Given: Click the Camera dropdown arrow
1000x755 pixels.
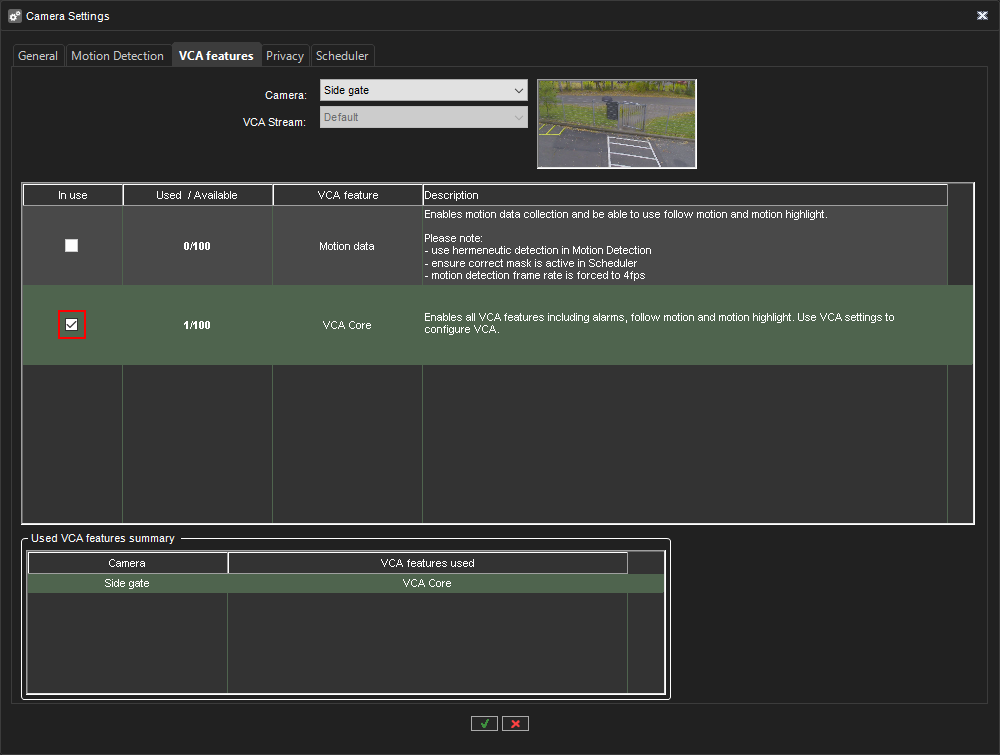Looking at the screenshot, I should click(519, 90).
